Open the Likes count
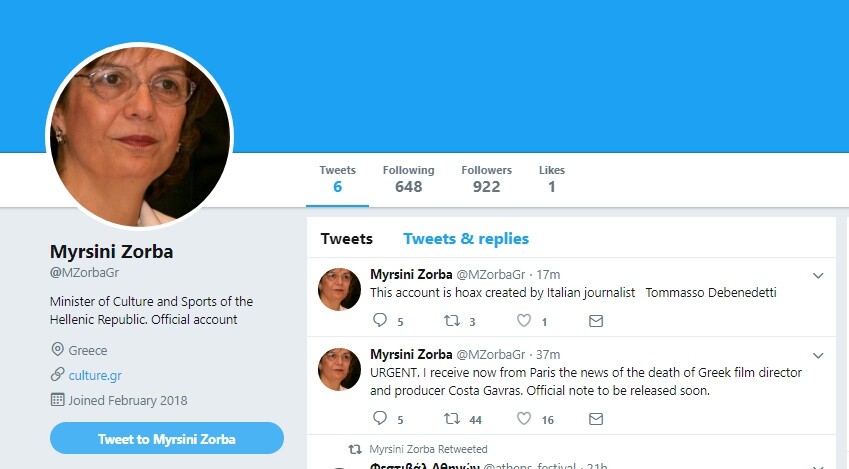 tap(551, 179)
